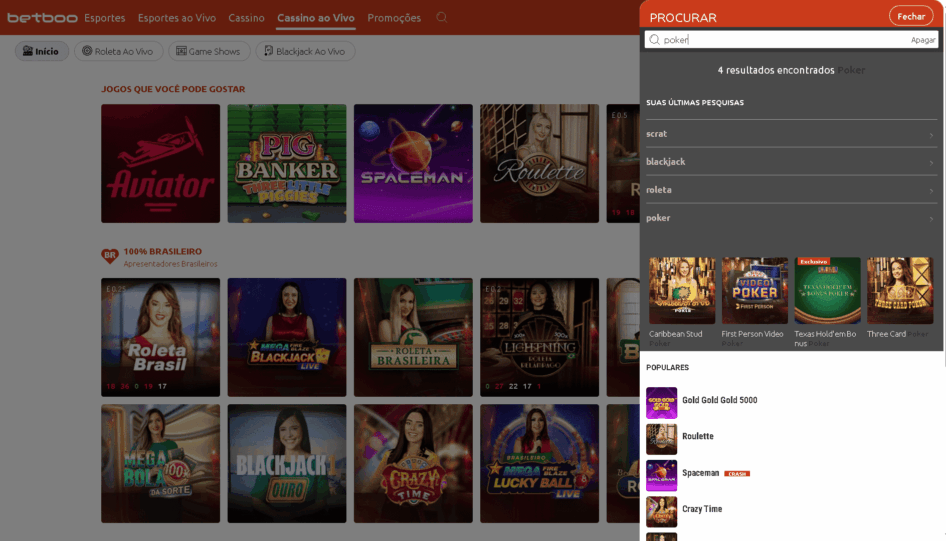Click 'JOGOS QUE VOCÊ PODE GOSTAR' heading
This screenshot has height=541, width=946.
pos(173,89)
